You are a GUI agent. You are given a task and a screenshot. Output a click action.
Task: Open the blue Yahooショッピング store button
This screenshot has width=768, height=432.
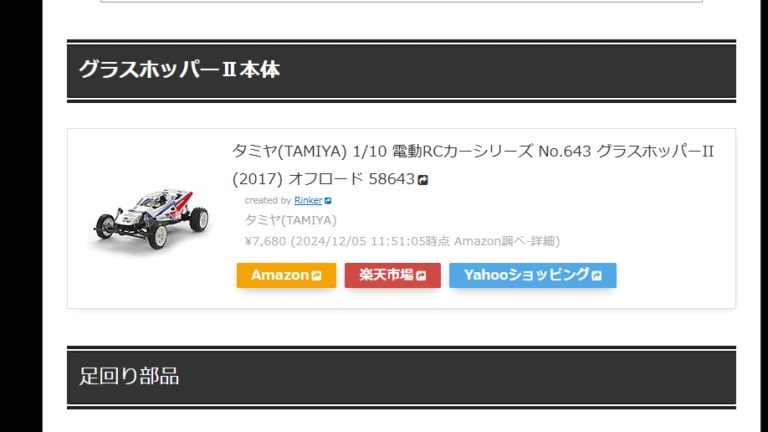tap(533, 275)
